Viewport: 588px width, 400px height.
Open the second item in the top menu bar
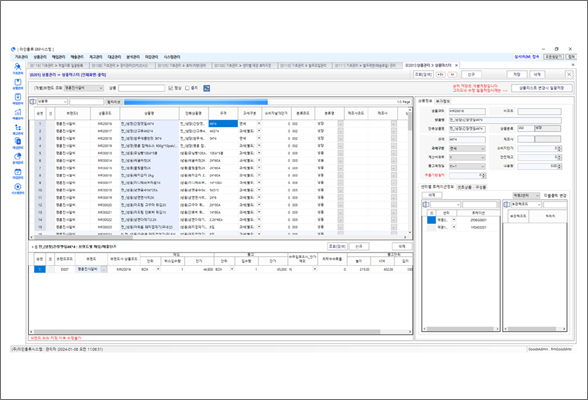[40, 57]
